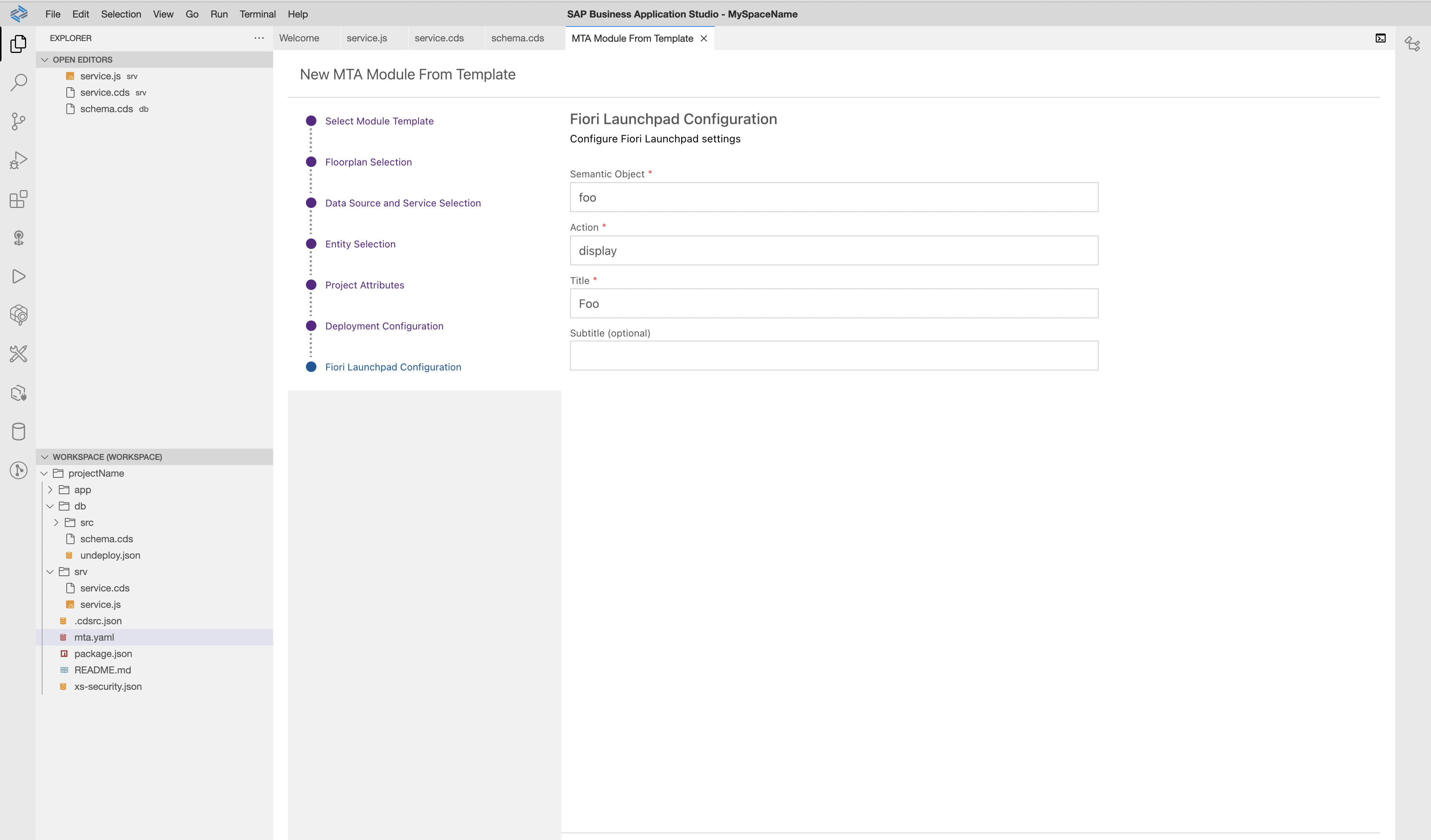
Task: Open the View menu
Action: (x=163, y=14)
